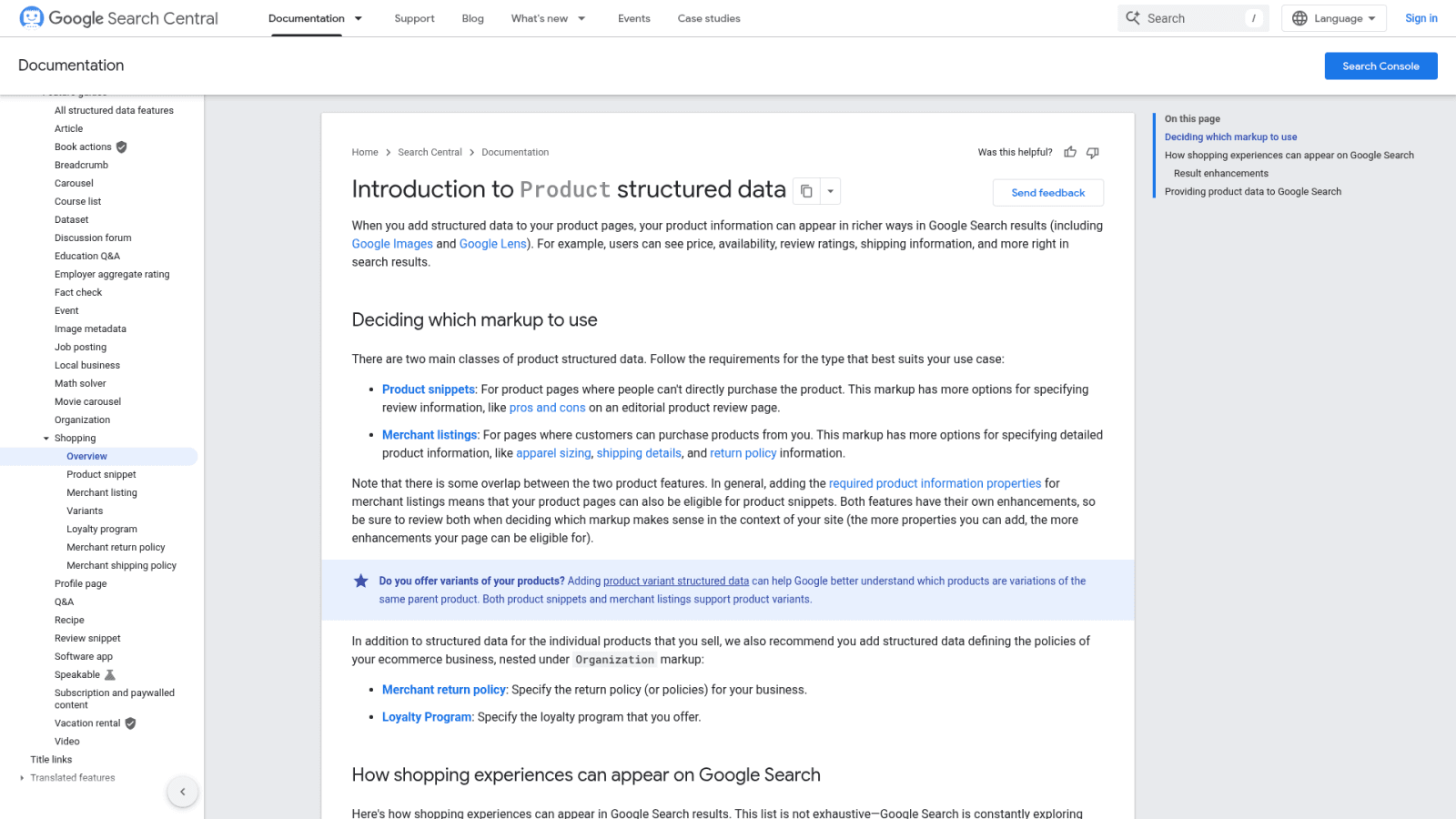The image size is (1456, 819).
Task: Select Title links in the sidebar
Action: point(51,760)
